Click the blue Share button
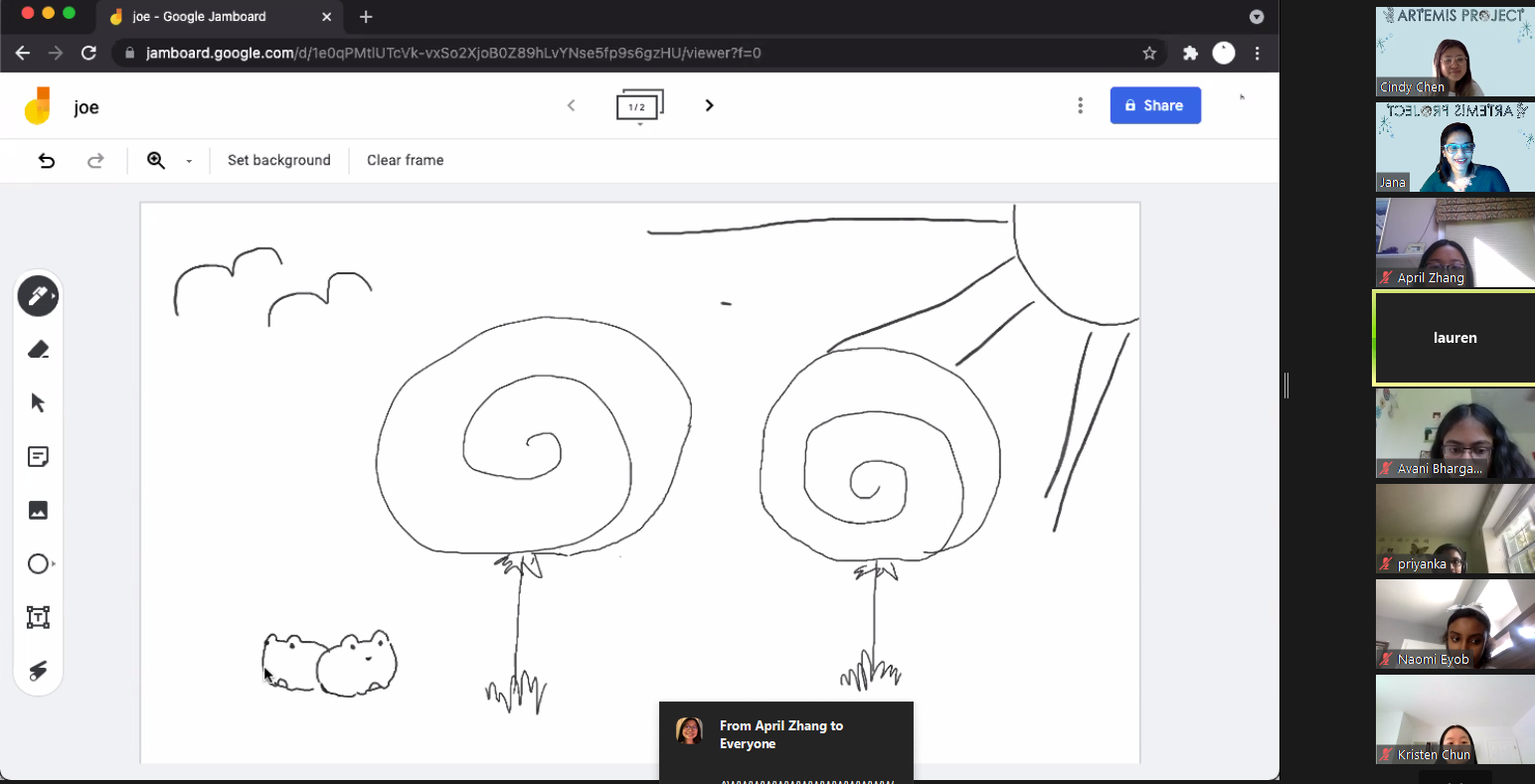The height and width of the screenshot is (784, 1535). coord(1155,105)
